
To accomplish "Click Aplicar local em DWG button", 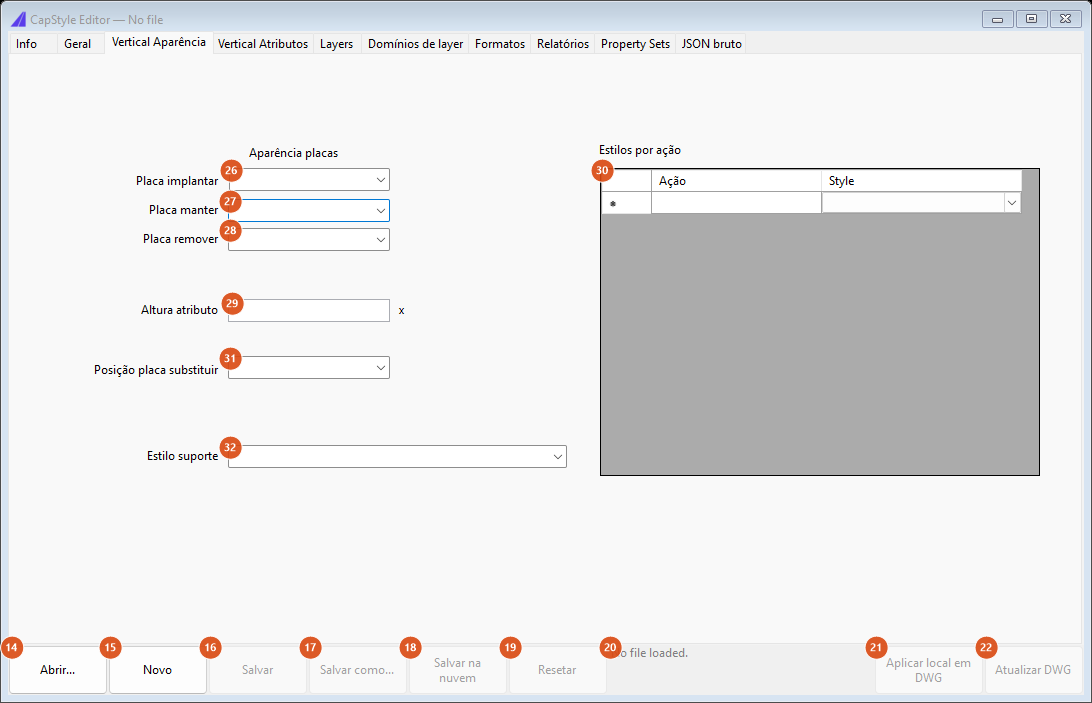I will (928, 670).
